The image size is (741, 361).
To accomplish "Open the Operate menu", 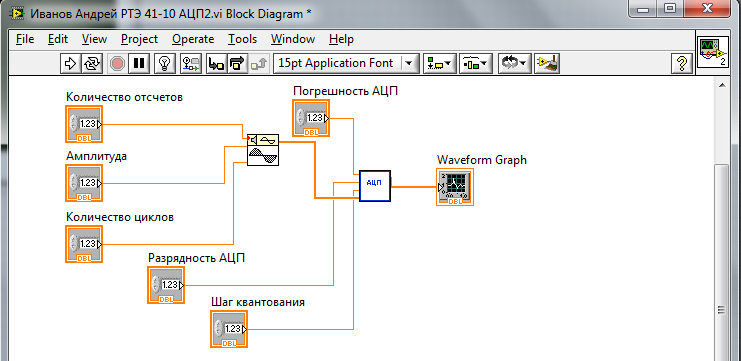I will tap(193, 39).
